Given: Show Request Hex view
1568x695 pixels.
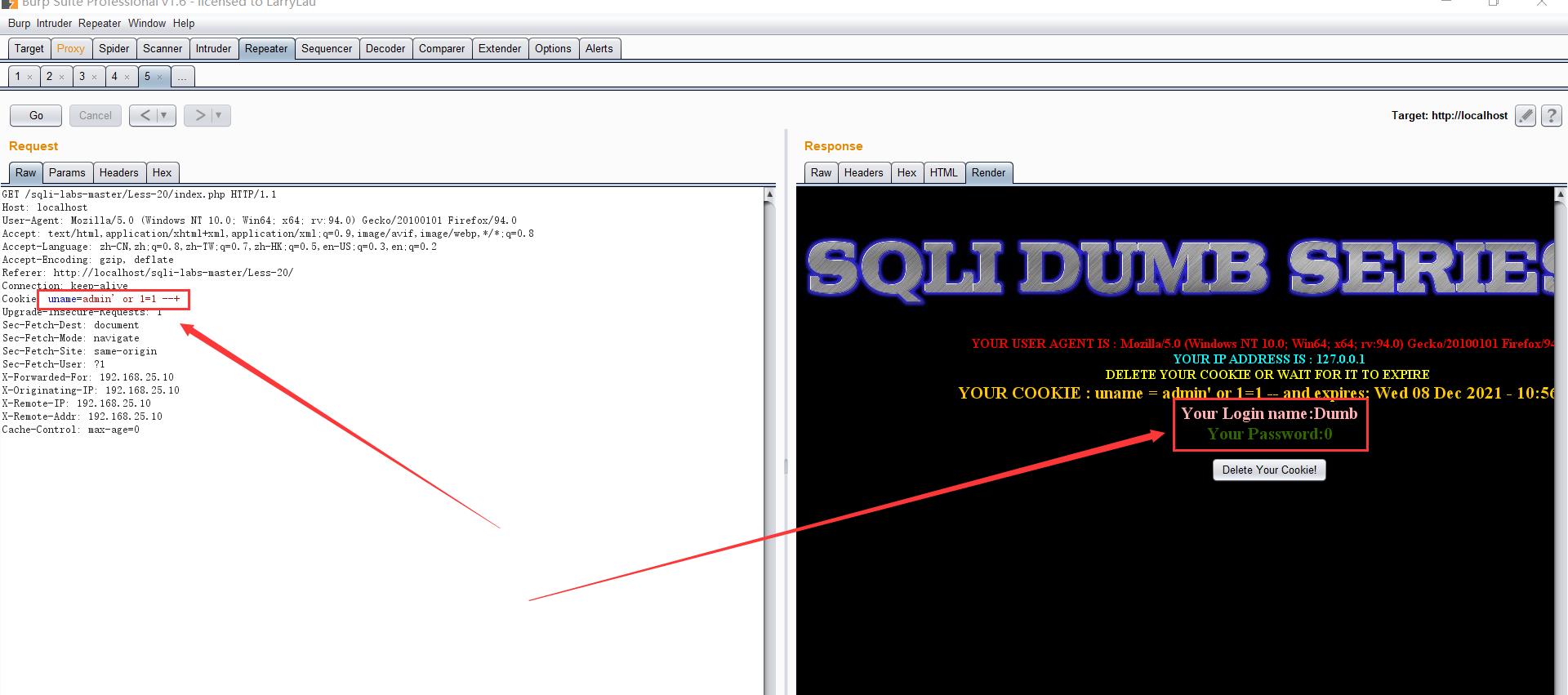Looking at the screenshot, I should pyautogui.click(x=163, y=173).
